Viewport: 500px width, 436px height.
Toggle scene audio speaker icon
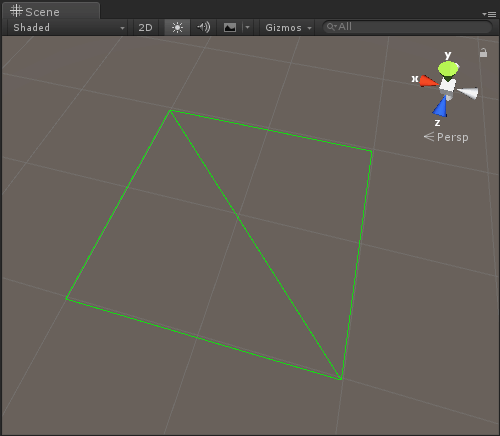[x=203, y=27]
